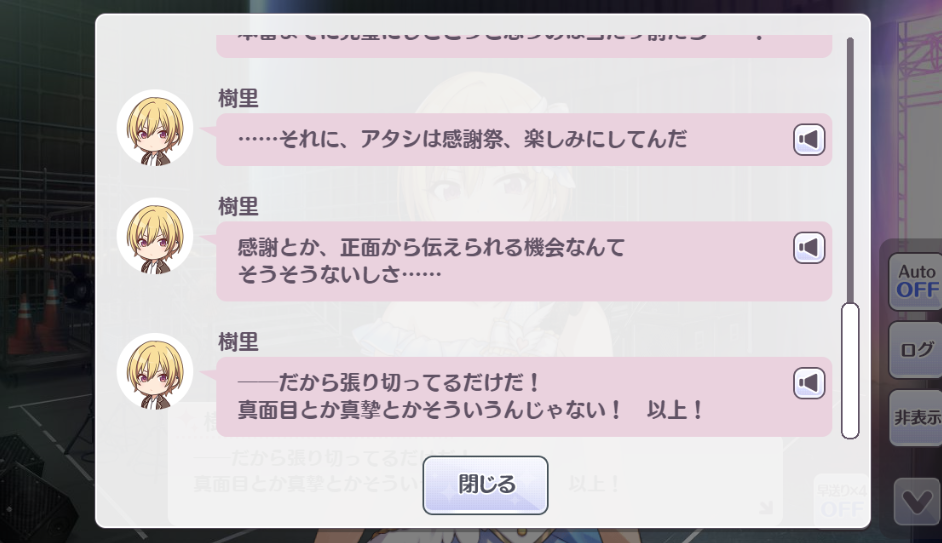This screenshot has height=543, width=942.
Task: Click the advance arrow in dimmed dialogue box
Action: [765, 508]
